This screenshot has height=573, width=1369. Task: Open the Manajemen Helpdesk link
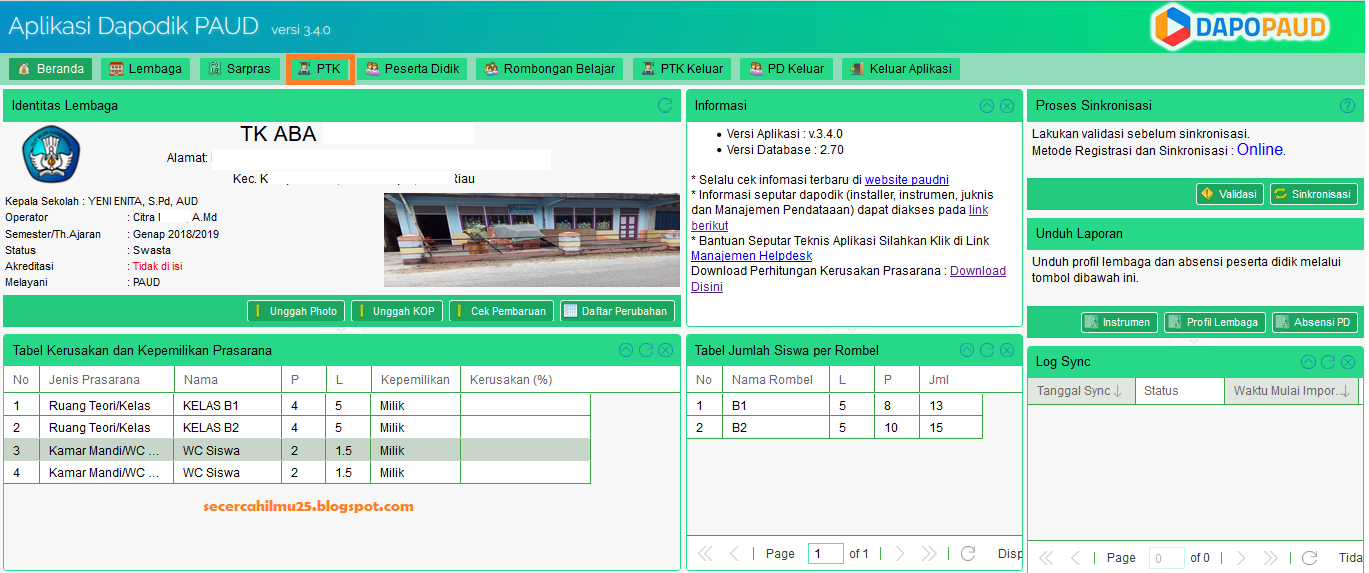[751, 256]
